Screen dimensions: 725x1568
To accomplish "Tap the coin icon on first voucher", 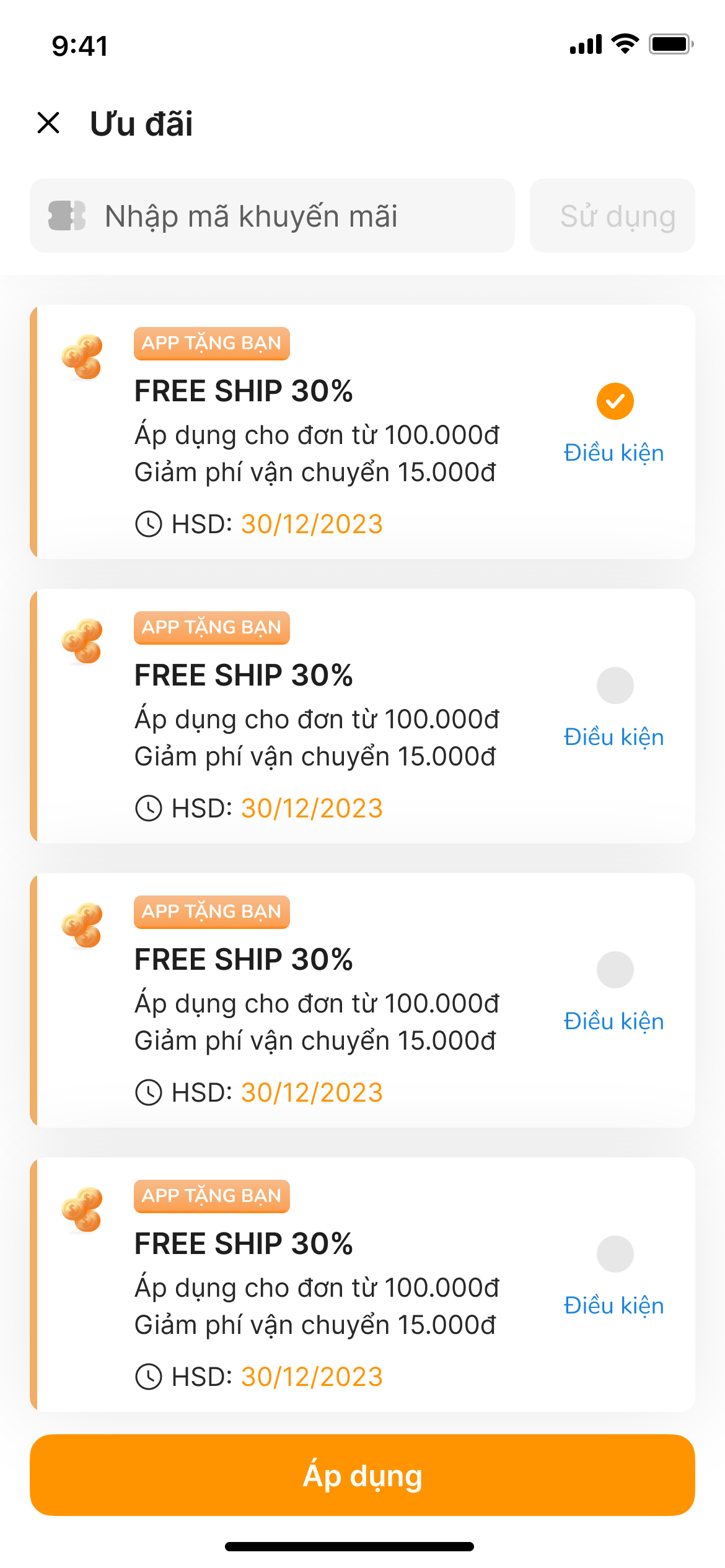I will point(82,357).
